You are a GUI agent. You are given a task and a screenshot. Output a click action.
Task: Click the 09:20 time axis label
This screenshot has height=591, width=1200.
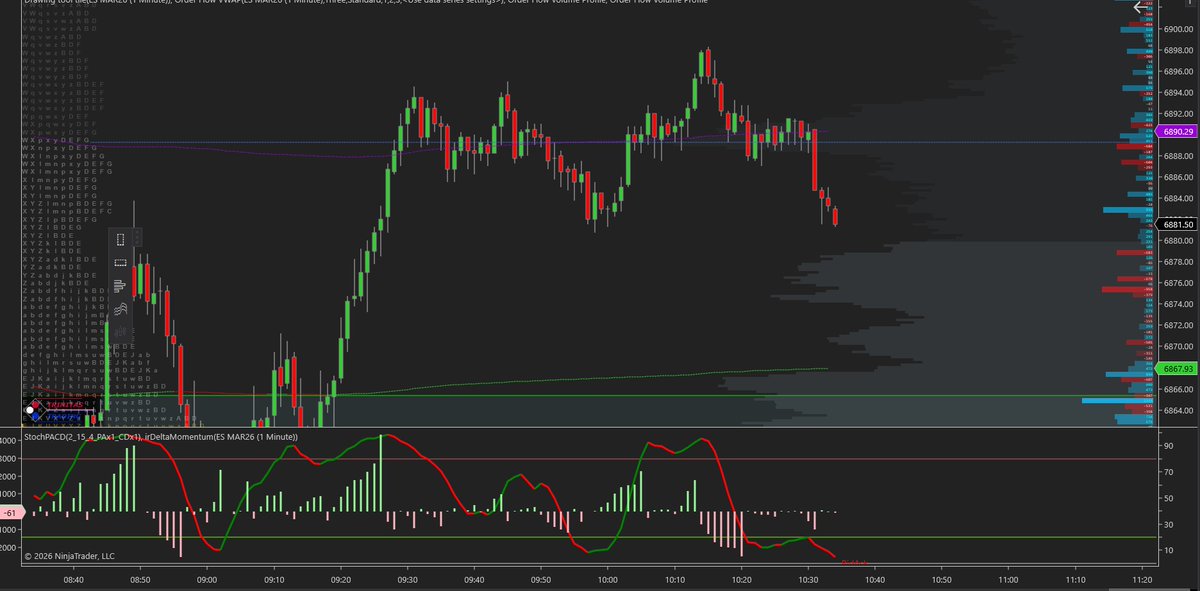click(x=341, y=579)
